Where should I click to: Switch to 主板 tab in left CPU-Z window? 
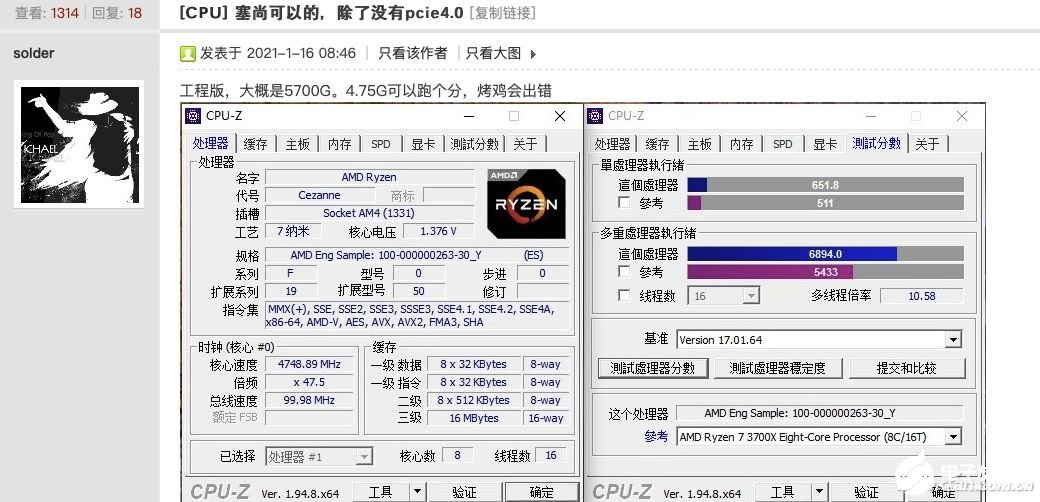coord(298,144)
